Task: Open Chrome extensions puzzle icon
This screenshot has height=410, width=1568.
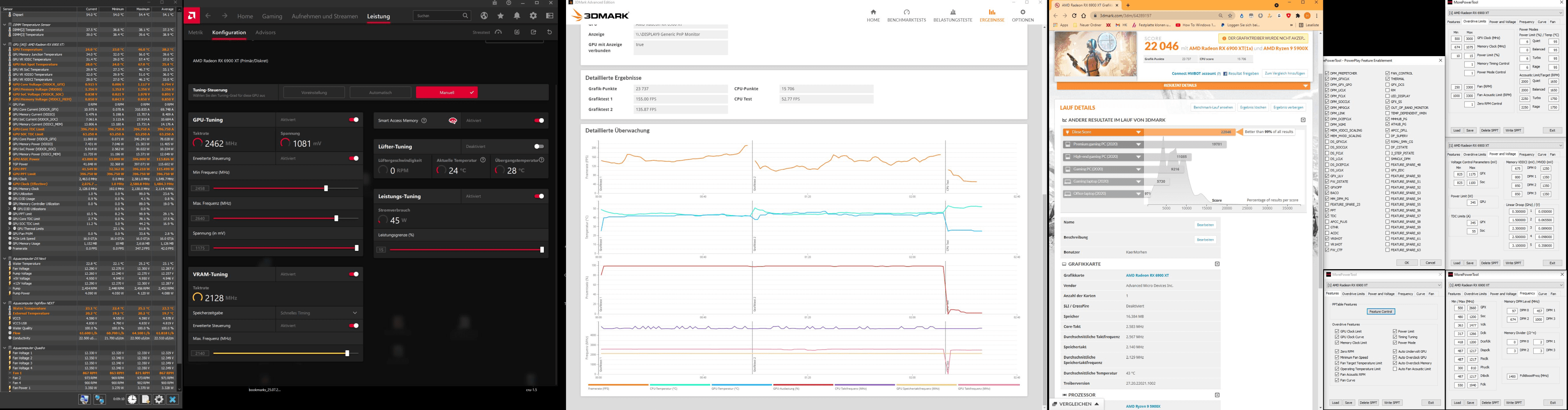Action: tap(1298, 16)
